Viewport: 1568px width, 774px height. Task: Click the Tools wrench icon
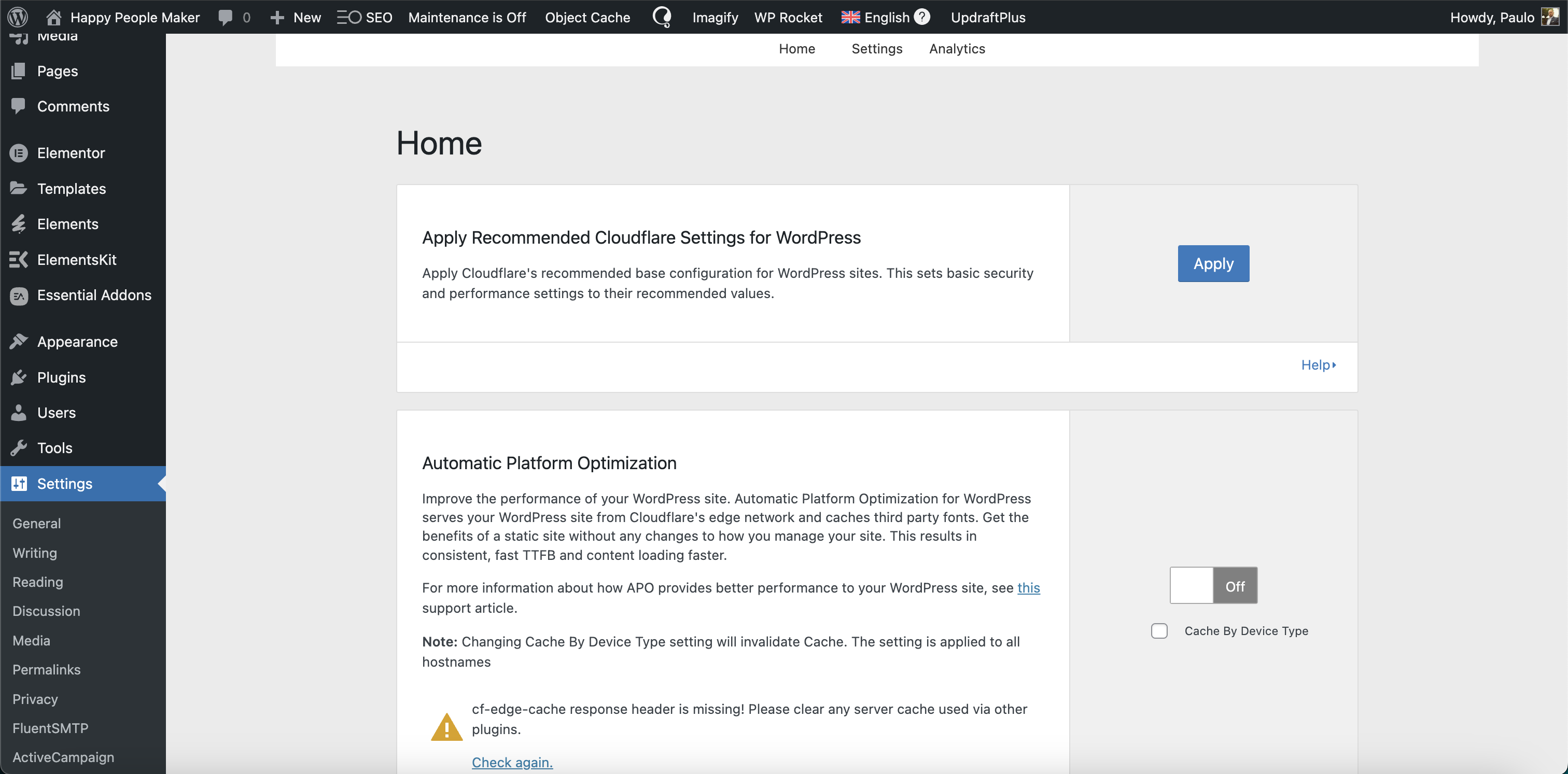click(x=19, y=448)
